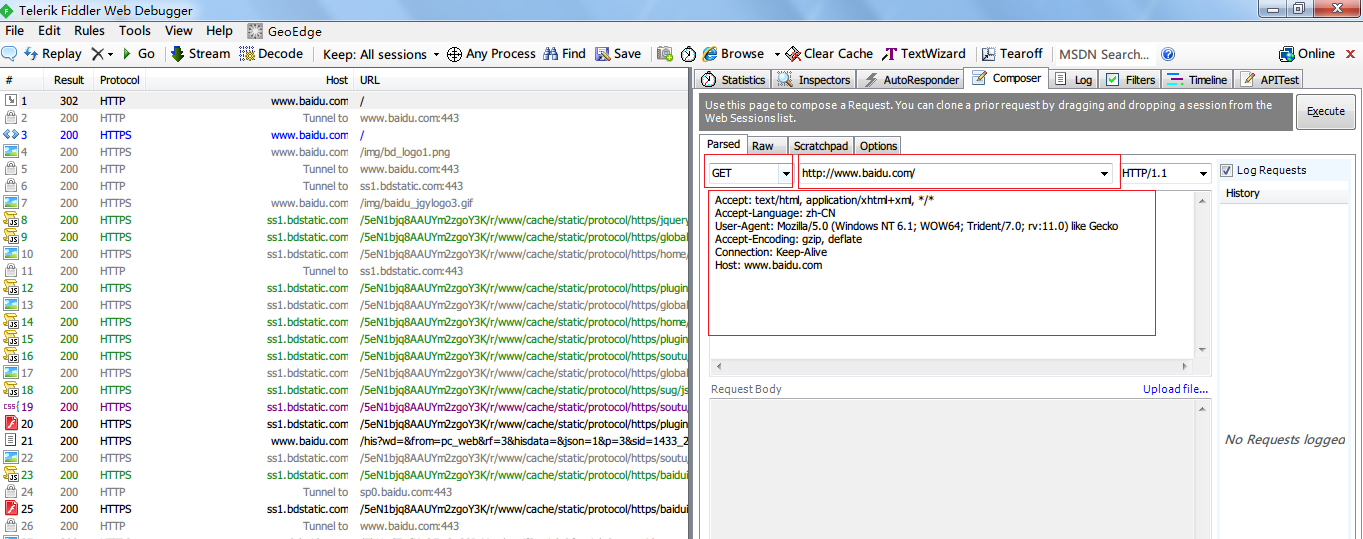Switch to the Timeline tab
The width and height of the screenshot is (1363, 539).
1197,79
